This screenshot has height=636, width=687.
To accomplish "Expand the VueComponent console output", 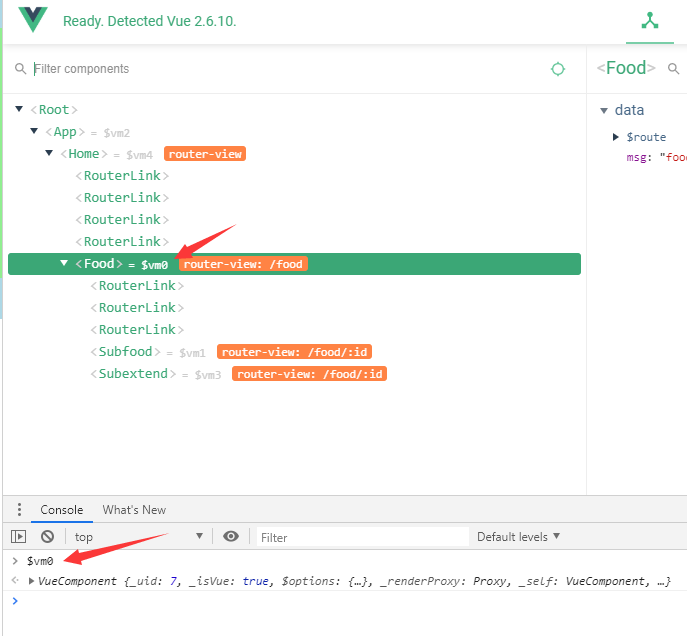I will tap(31, 581).
